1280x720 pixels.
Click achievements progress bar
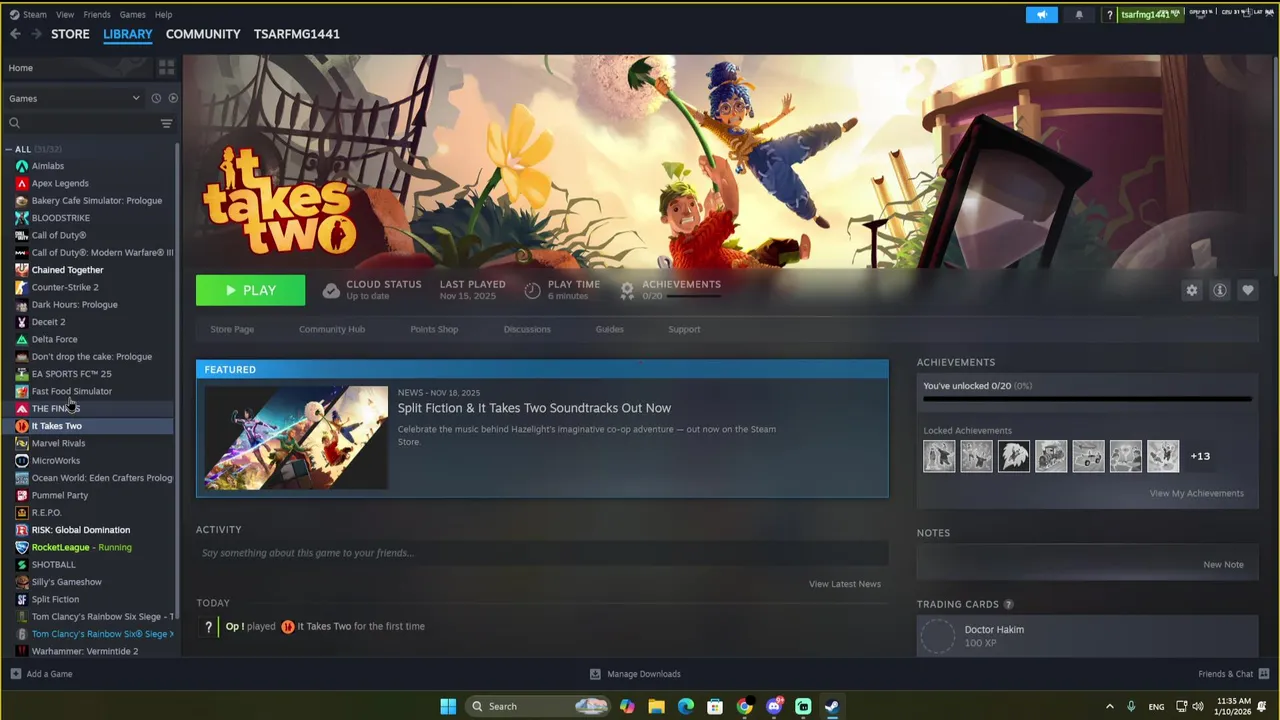[x=1087, y=399]
